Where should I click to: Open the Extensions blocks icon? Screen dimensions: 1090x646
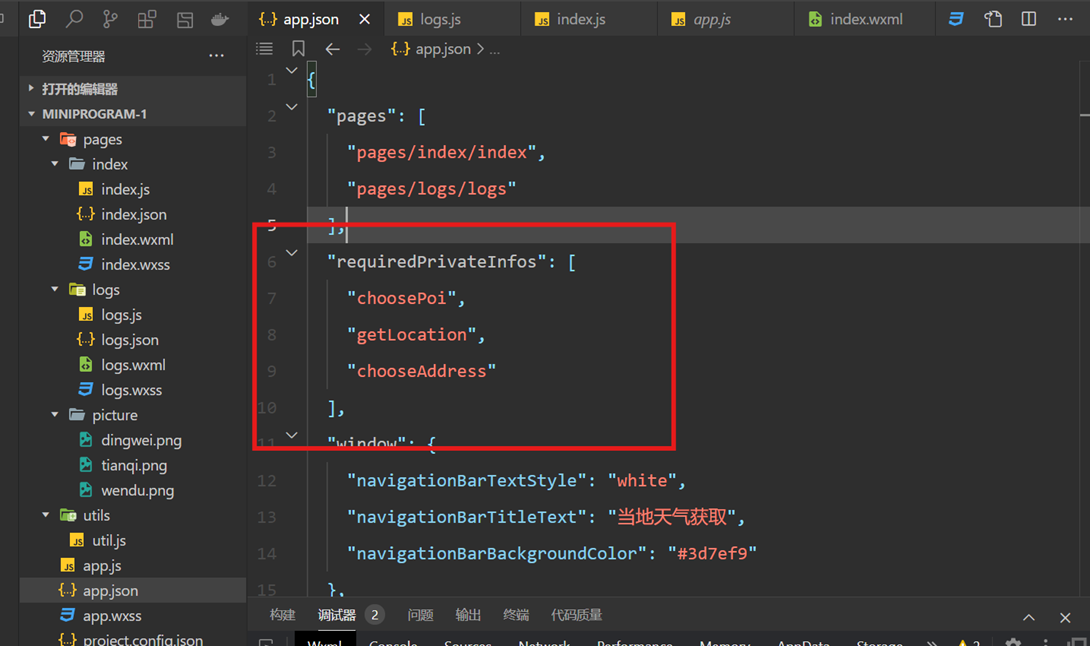pos(147,19)
